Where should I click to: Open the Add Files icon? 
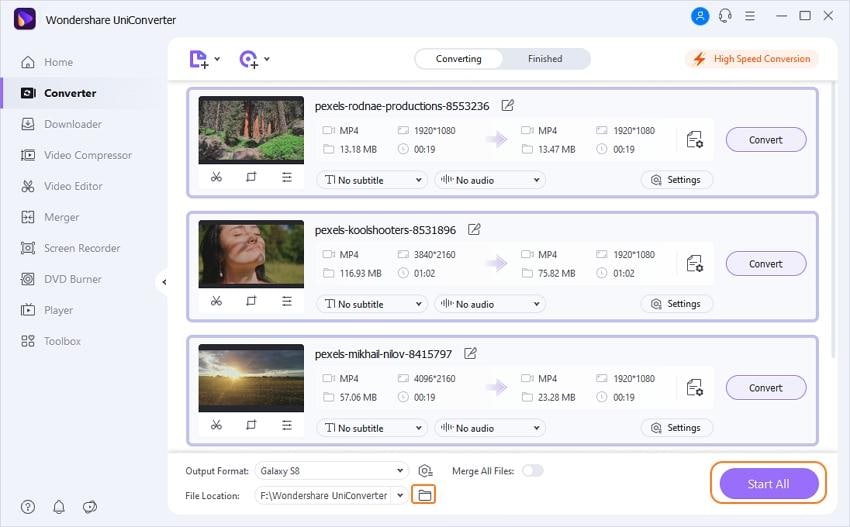click(198, 59)
